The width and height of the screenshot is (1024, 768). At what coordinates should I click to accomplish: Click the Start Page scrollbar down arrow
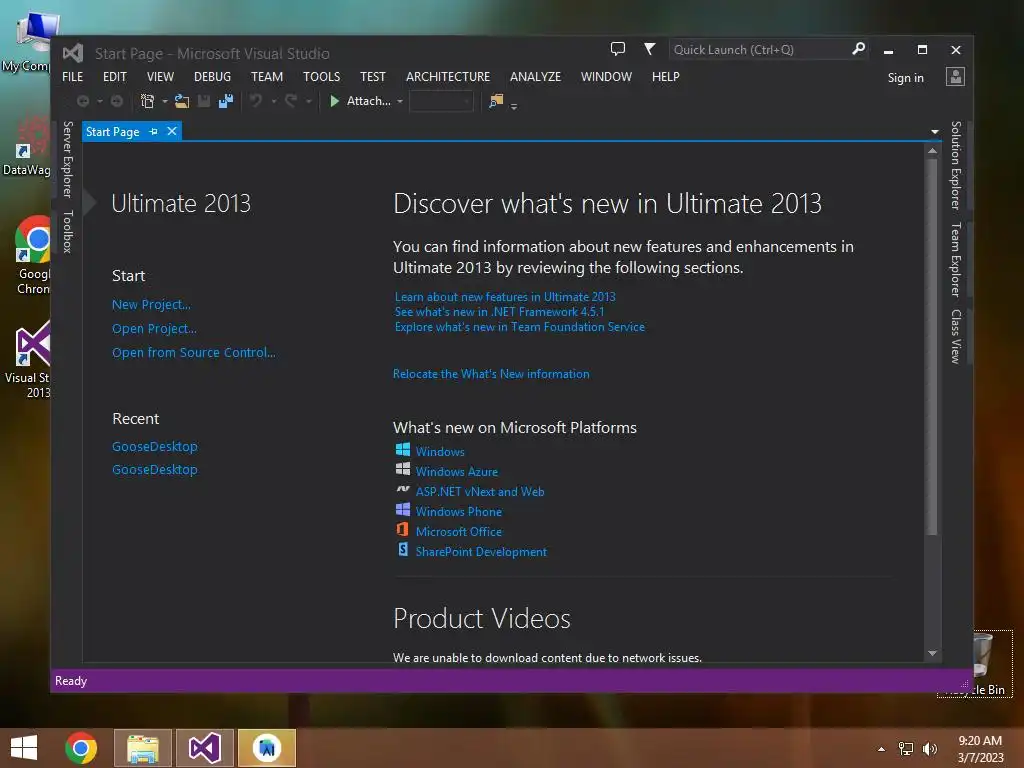click(932, 653)
